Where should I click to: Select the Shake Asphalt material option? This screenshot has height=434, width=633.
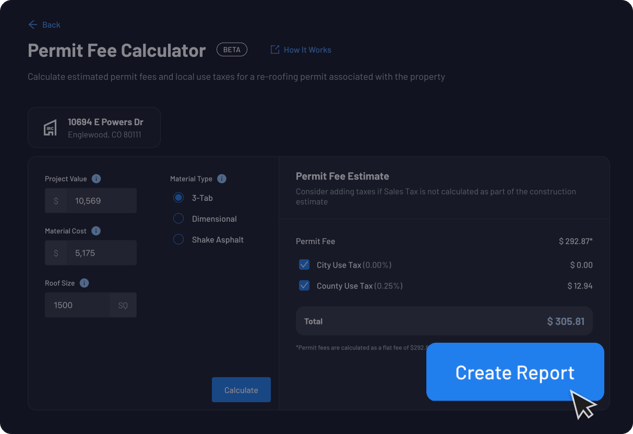(x=178, y=240)
